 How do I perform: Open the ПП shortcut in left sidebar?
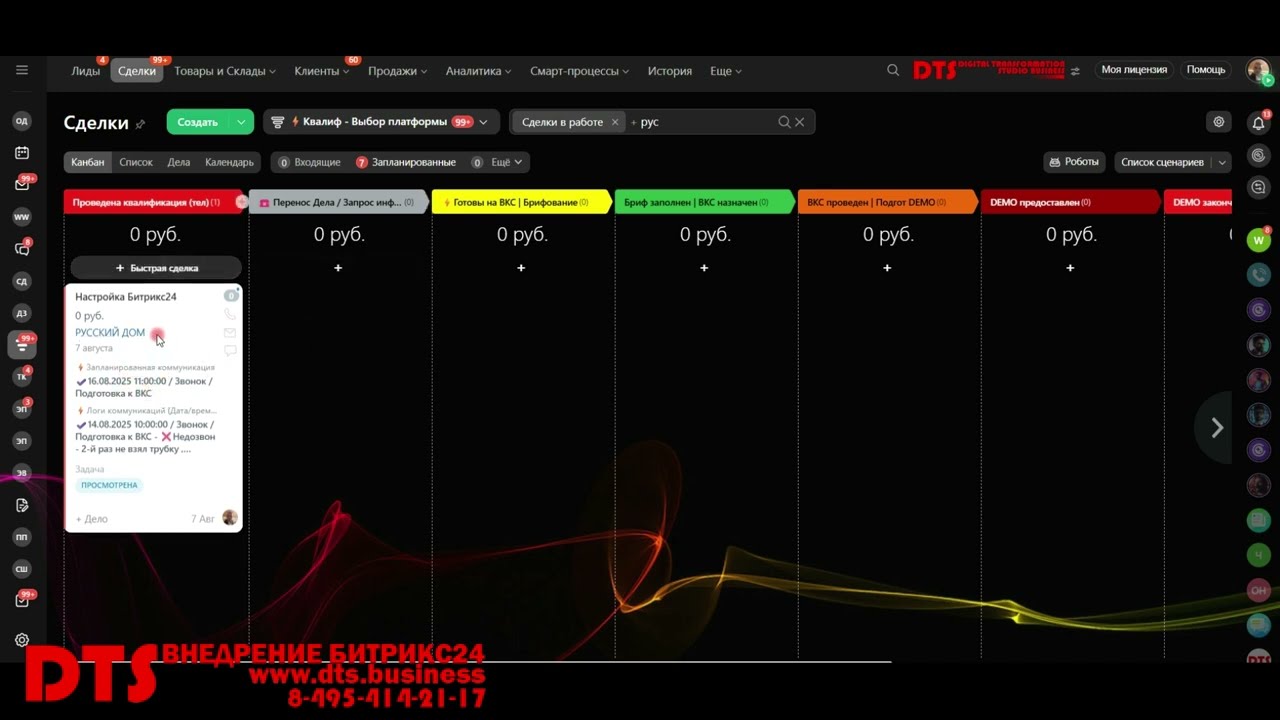(22, 537)
